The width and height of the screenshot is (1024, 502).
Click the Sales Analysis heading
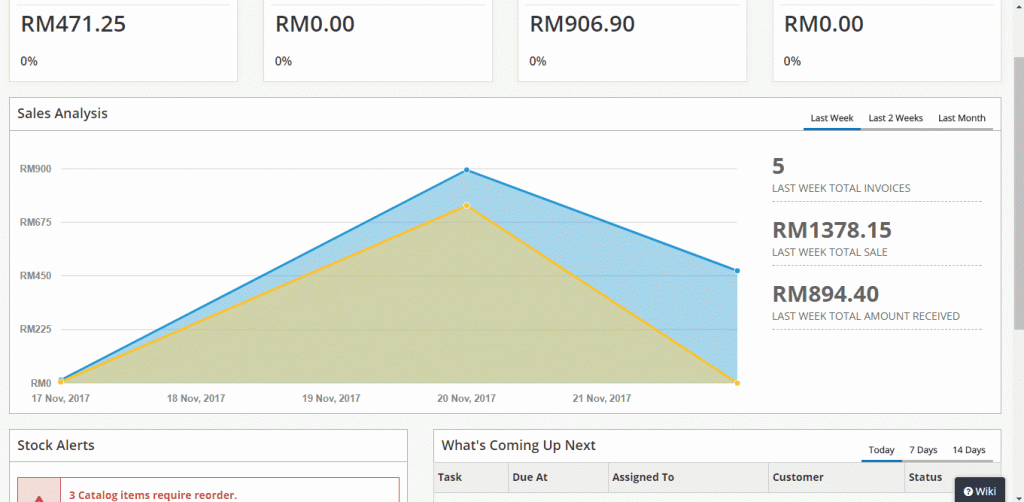[x=63, y=114]
